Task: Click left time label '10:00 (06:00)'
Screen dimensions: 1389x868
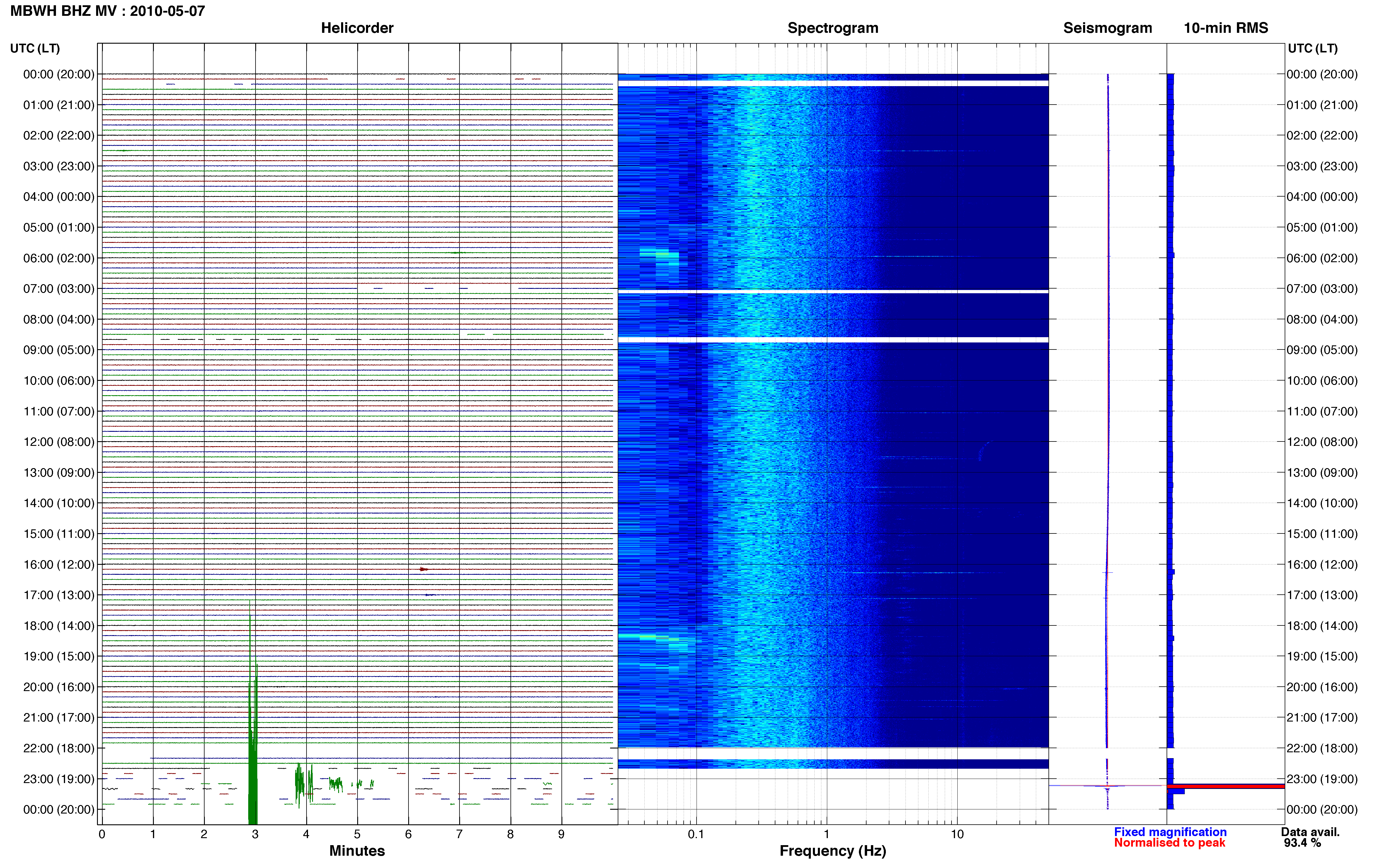Action: [59, 381]
